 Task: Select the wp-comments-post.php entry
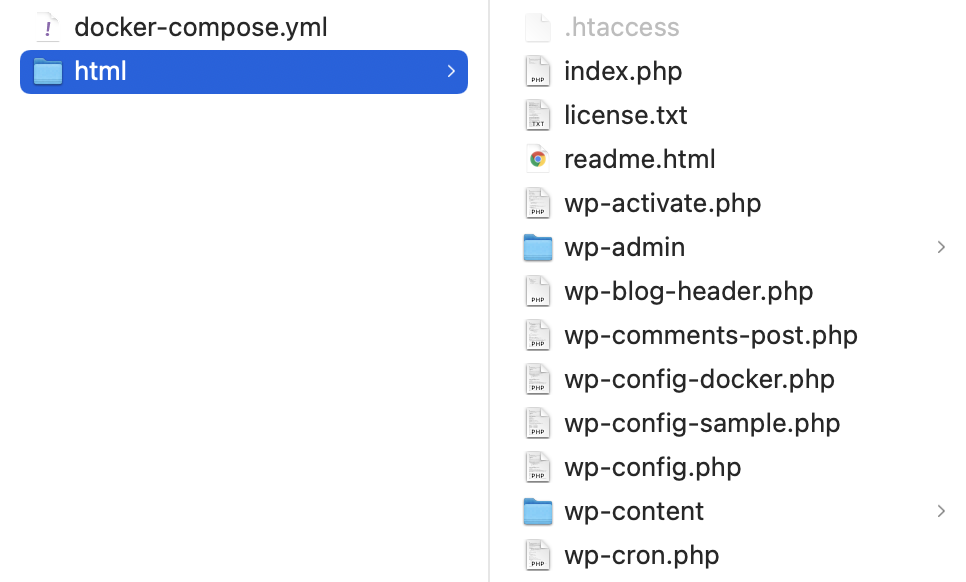click(x=735, y=336)
